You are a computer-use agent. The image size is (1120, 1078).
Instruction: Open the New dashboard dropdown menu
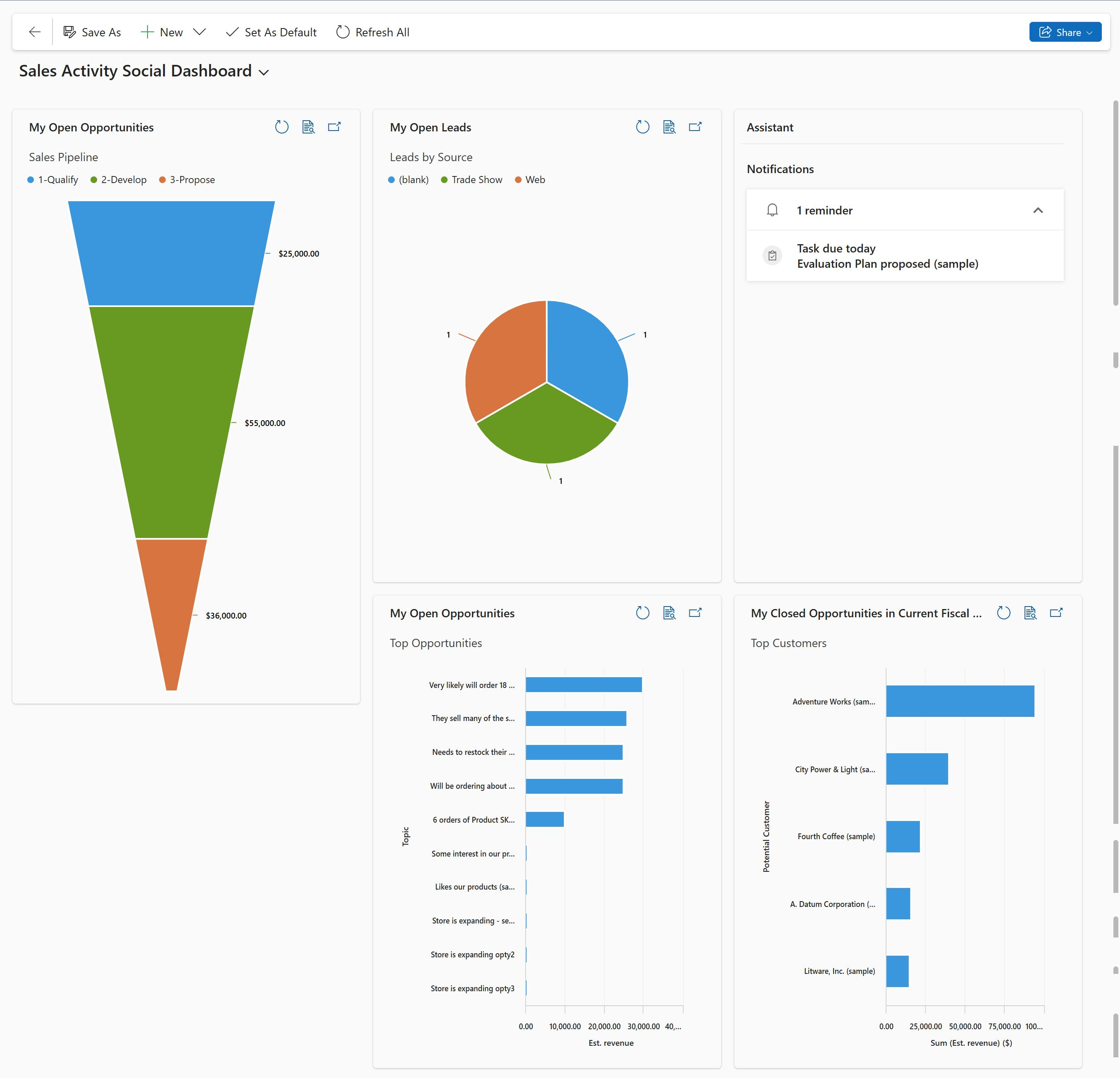click(x=199, y=32)
